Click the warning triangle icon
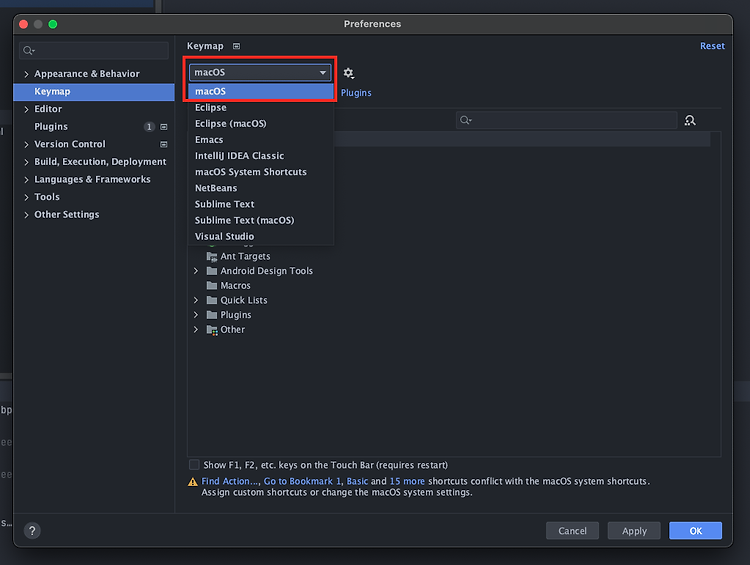This screenshot has width=750, height=565. tap(193, 482)
